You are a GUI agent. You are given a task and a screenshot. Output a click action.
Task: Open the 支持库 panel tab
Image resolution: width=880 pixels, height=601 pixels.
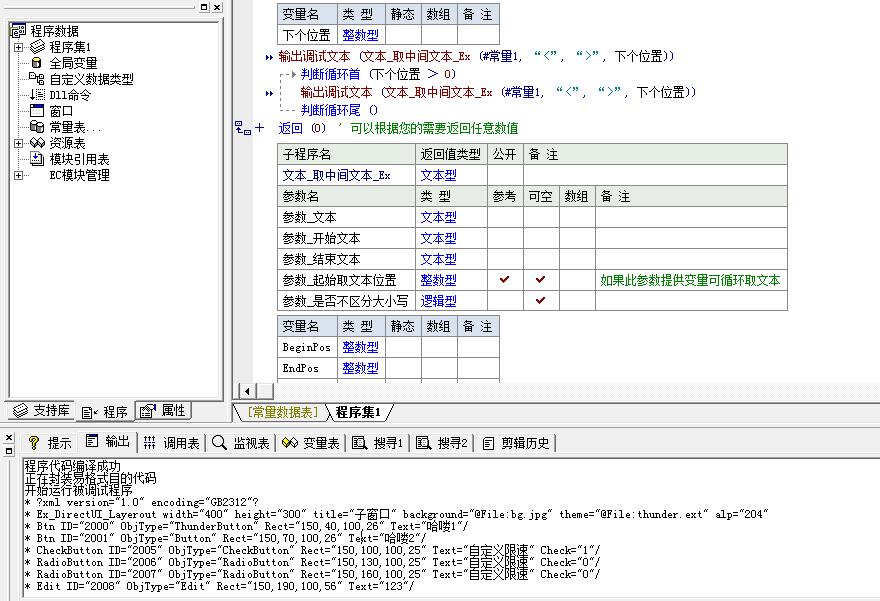[41, 411]
